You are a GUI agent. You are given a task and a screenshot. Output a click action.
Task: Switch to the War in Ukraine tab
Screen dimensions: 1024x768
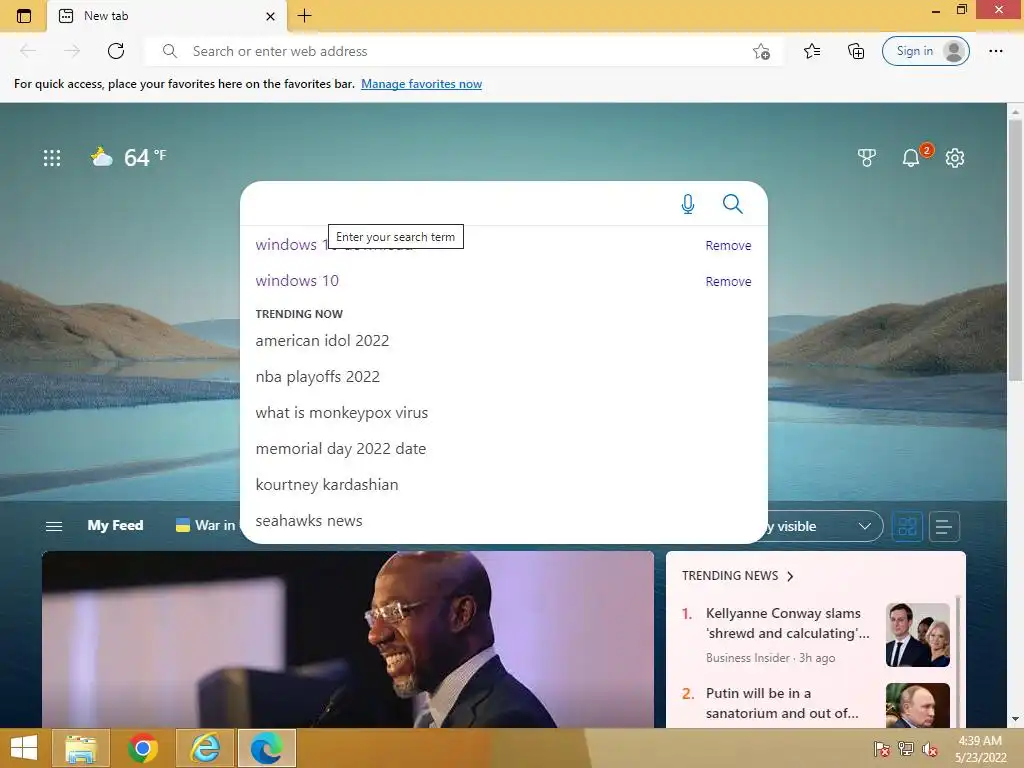pos(206,525)
